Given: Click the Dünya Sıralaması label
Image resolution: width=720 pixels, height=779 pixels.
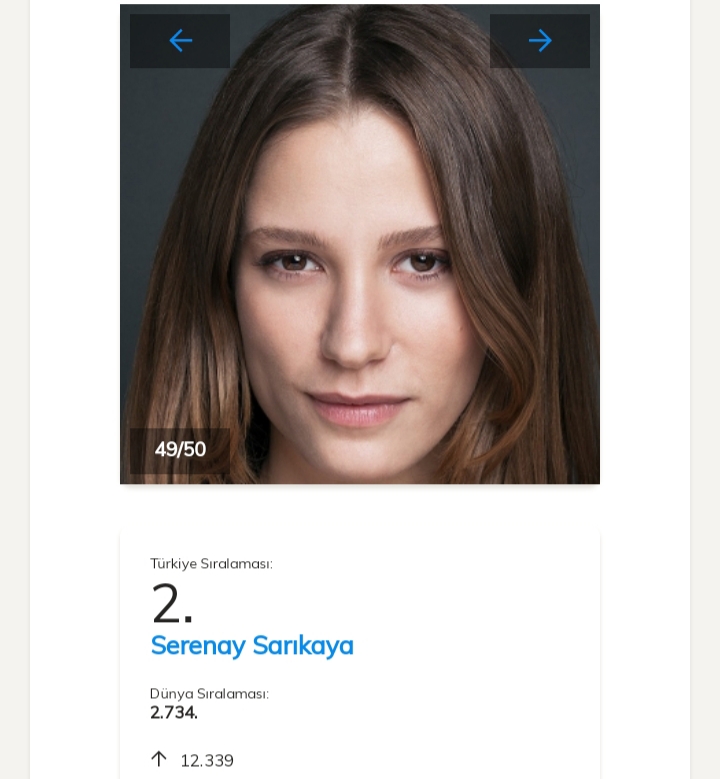Looking at the screenshot, I should 209,694.
